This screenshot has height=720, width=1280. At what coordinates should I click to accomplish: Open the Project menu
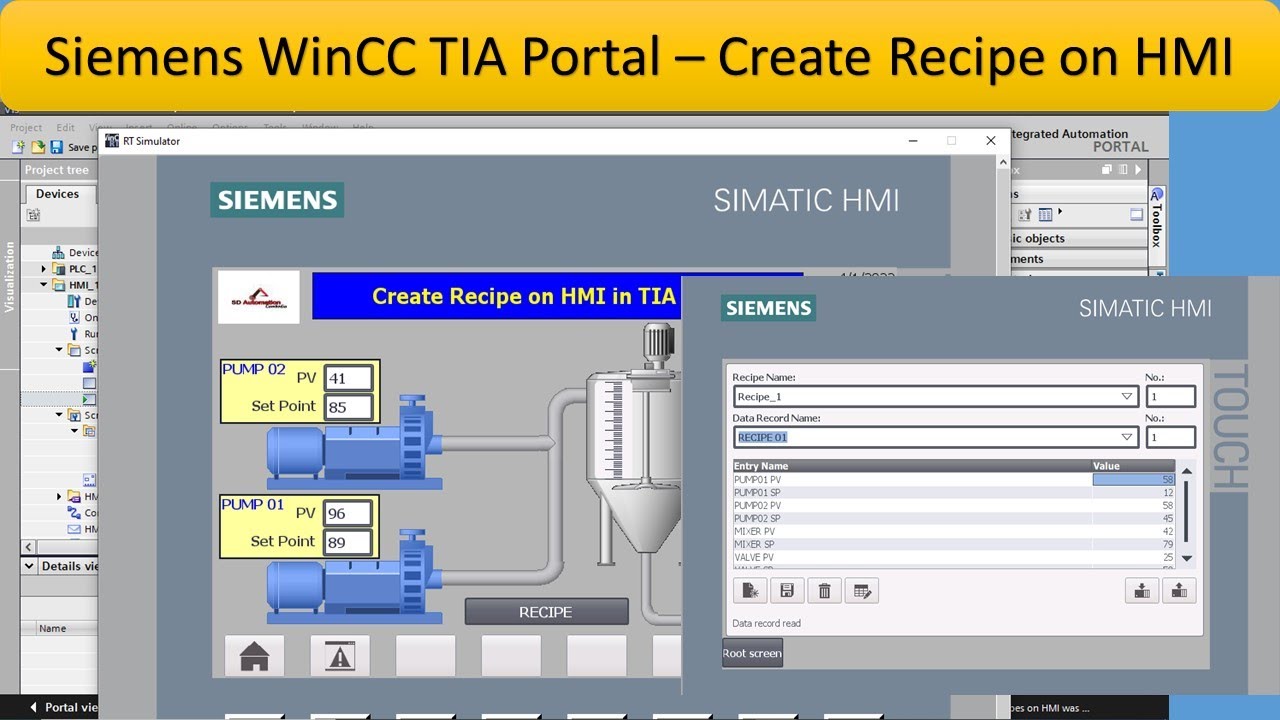[x=26, y=128]
